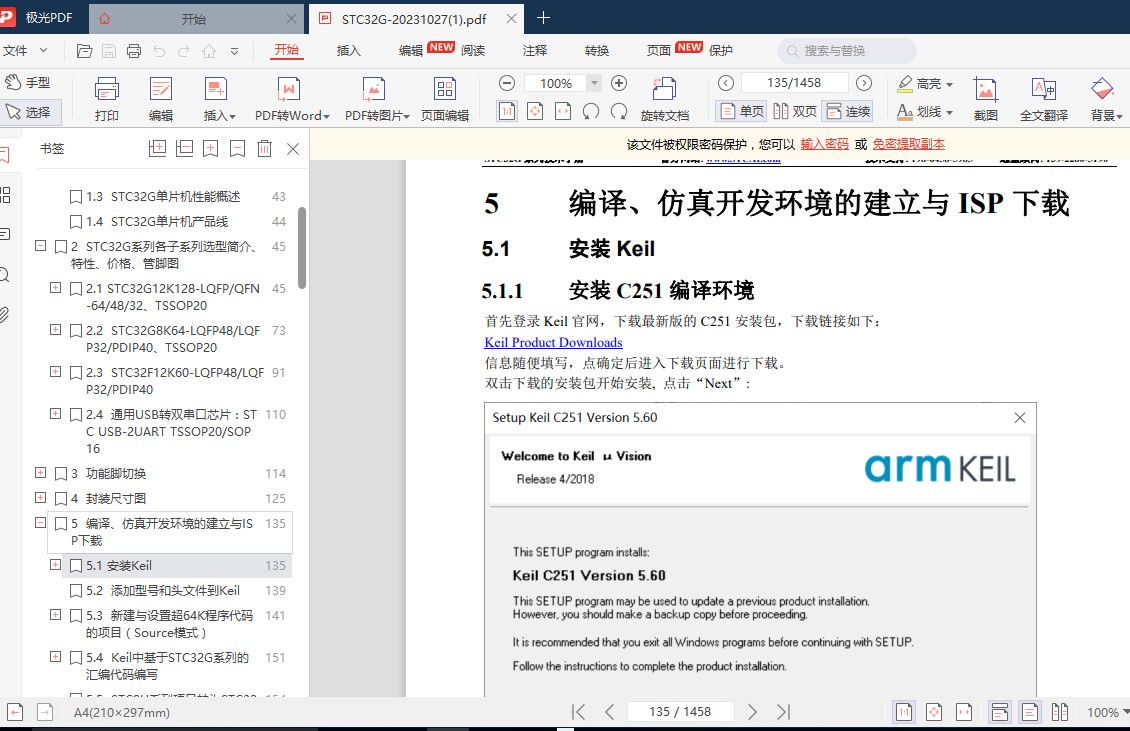
Task: Expand the 3 功能脚切换 bookmark
Action: [40, 473]
